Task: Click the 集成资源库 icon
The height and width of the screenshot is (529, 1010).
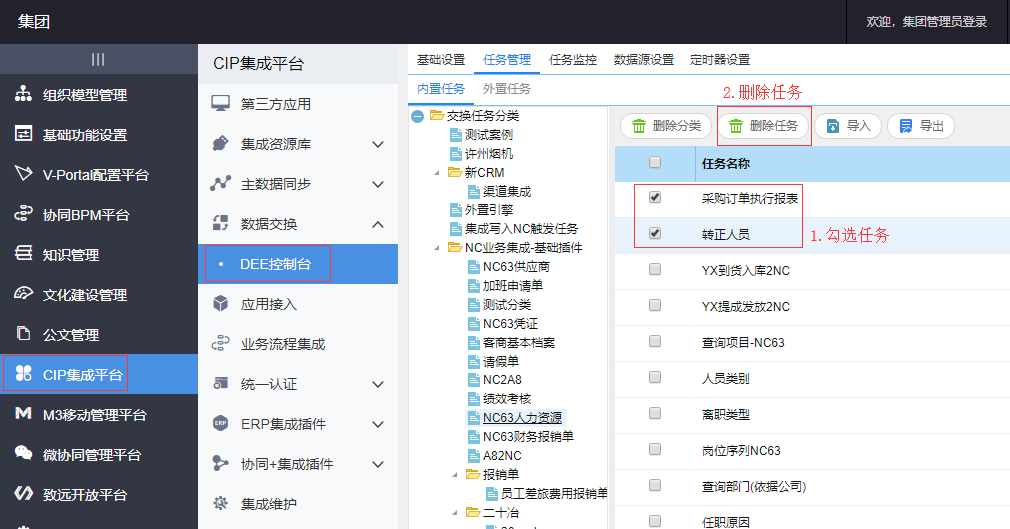Action: pos(220,144)
